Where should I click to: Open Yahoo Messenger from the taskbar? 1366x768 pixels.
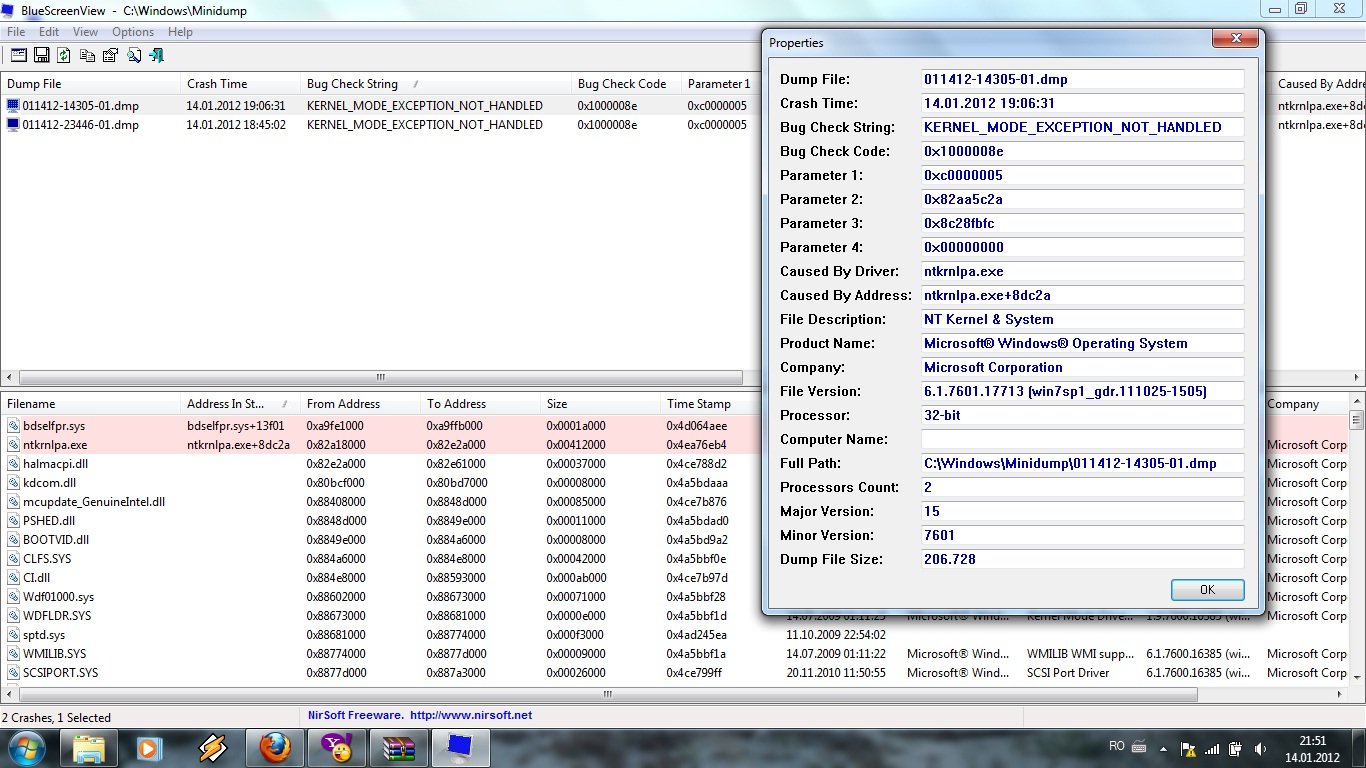click(x=336, y=748)
